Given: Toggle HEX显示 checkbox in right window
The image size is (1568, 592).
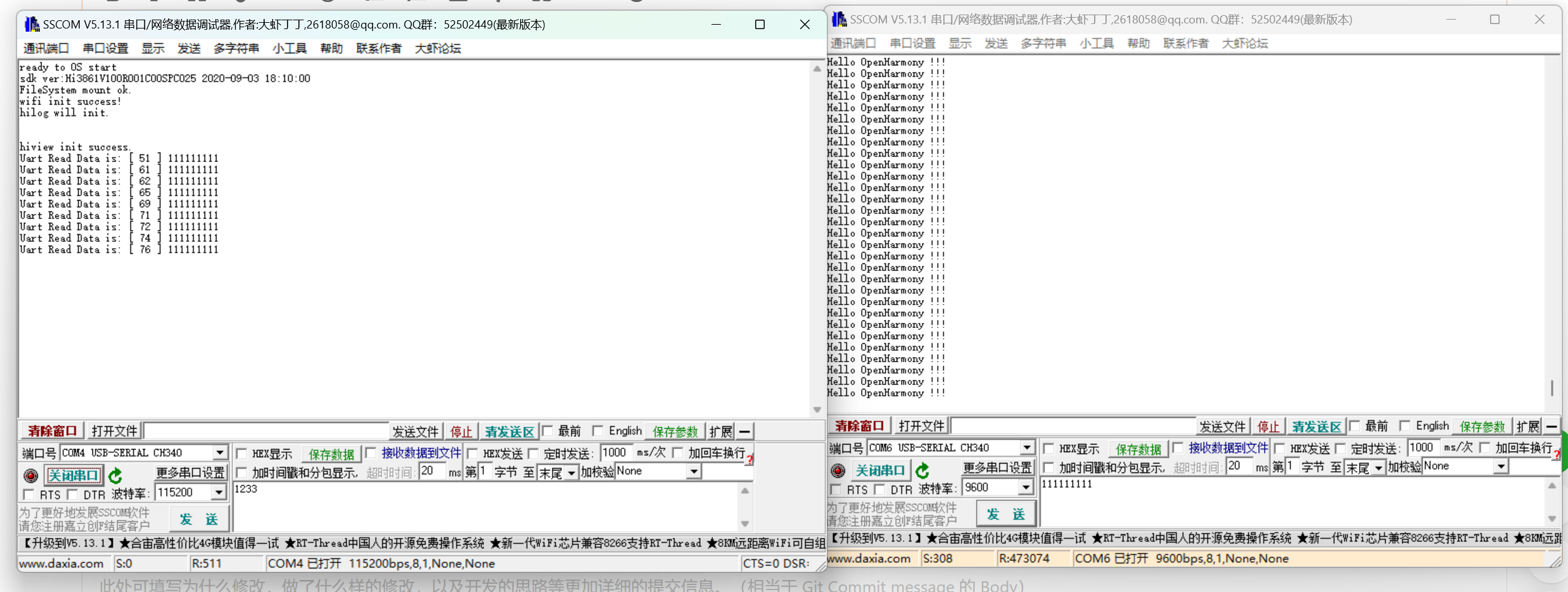Looking at the screenshot, I should (1049, 448).
